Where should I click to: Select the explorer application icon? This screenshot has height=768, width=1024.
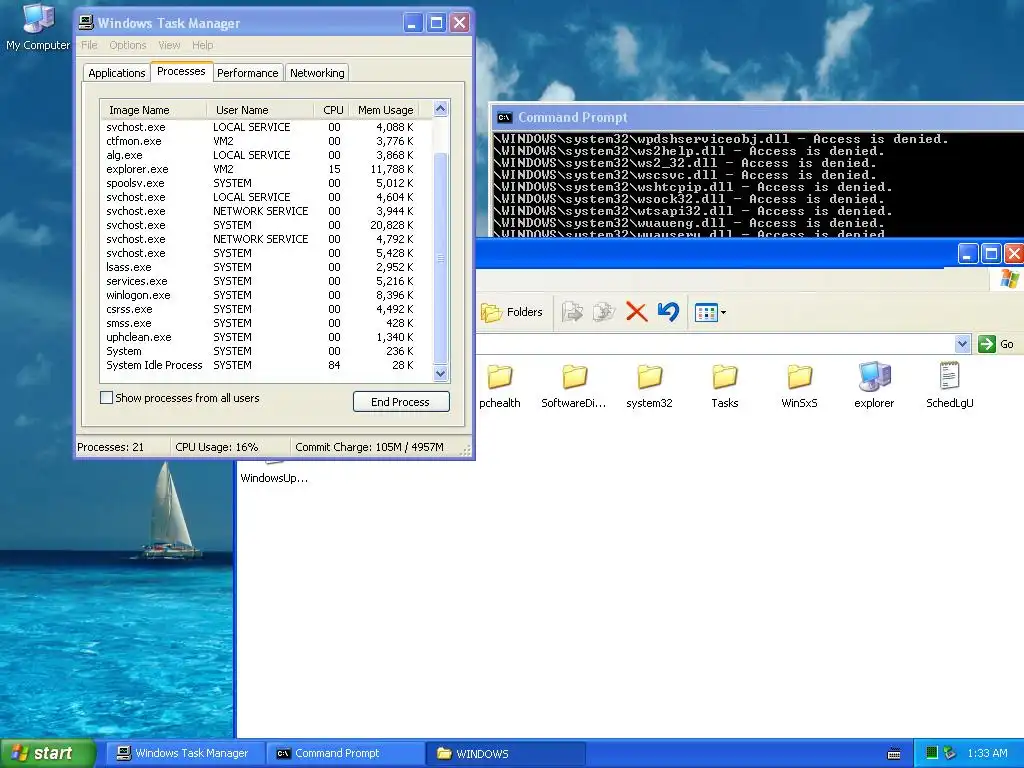point(874,387)
